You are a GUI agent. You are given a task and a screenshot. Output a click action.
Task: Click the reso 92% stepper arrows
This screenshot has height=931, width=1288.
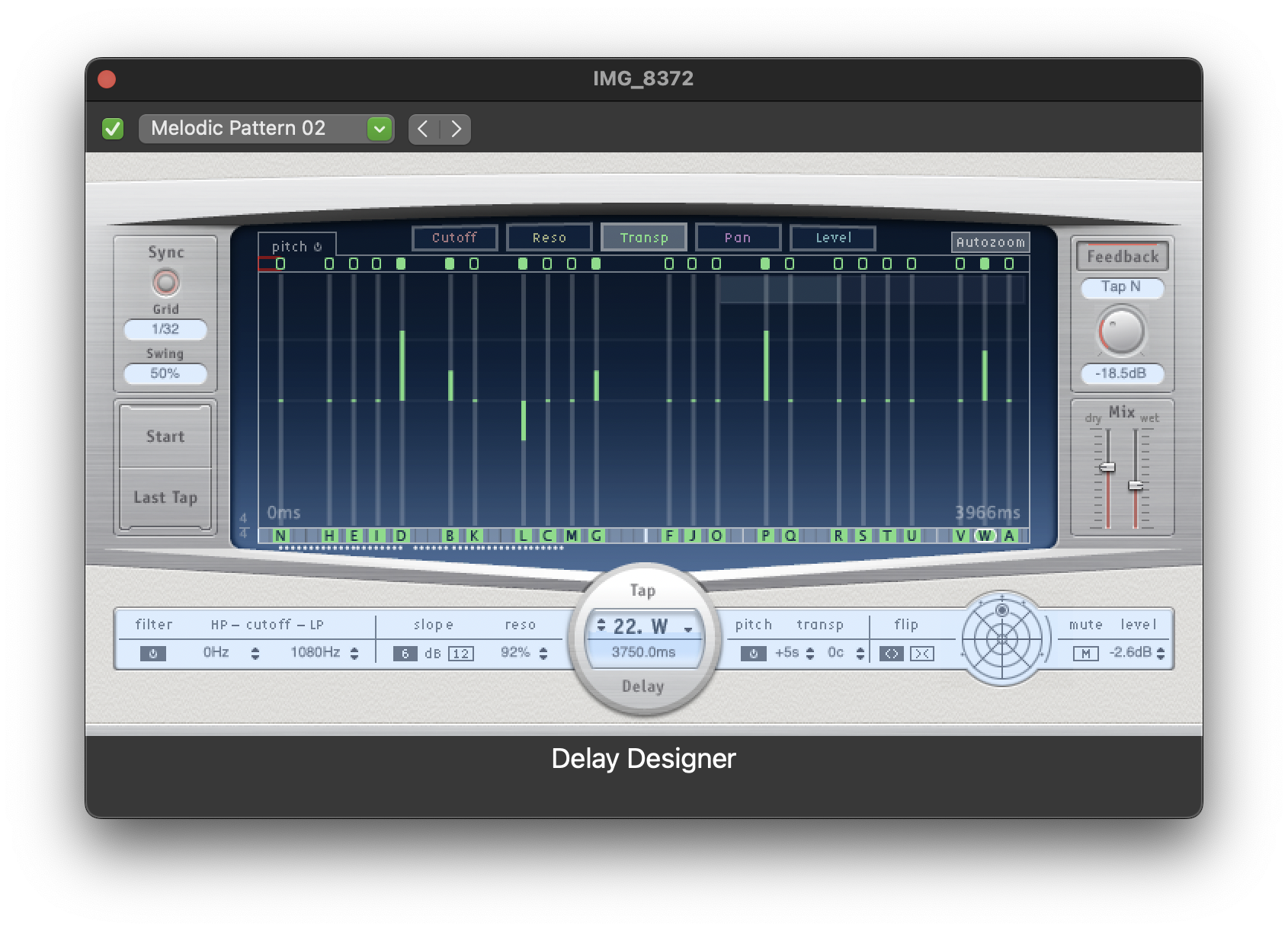tap(543, 653)
